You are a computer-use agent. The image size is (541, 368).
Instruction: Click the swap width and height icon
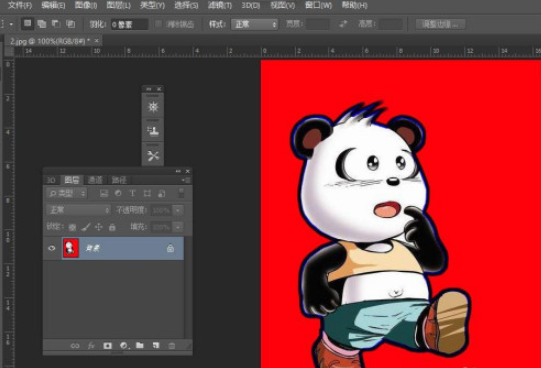point(343,24)
